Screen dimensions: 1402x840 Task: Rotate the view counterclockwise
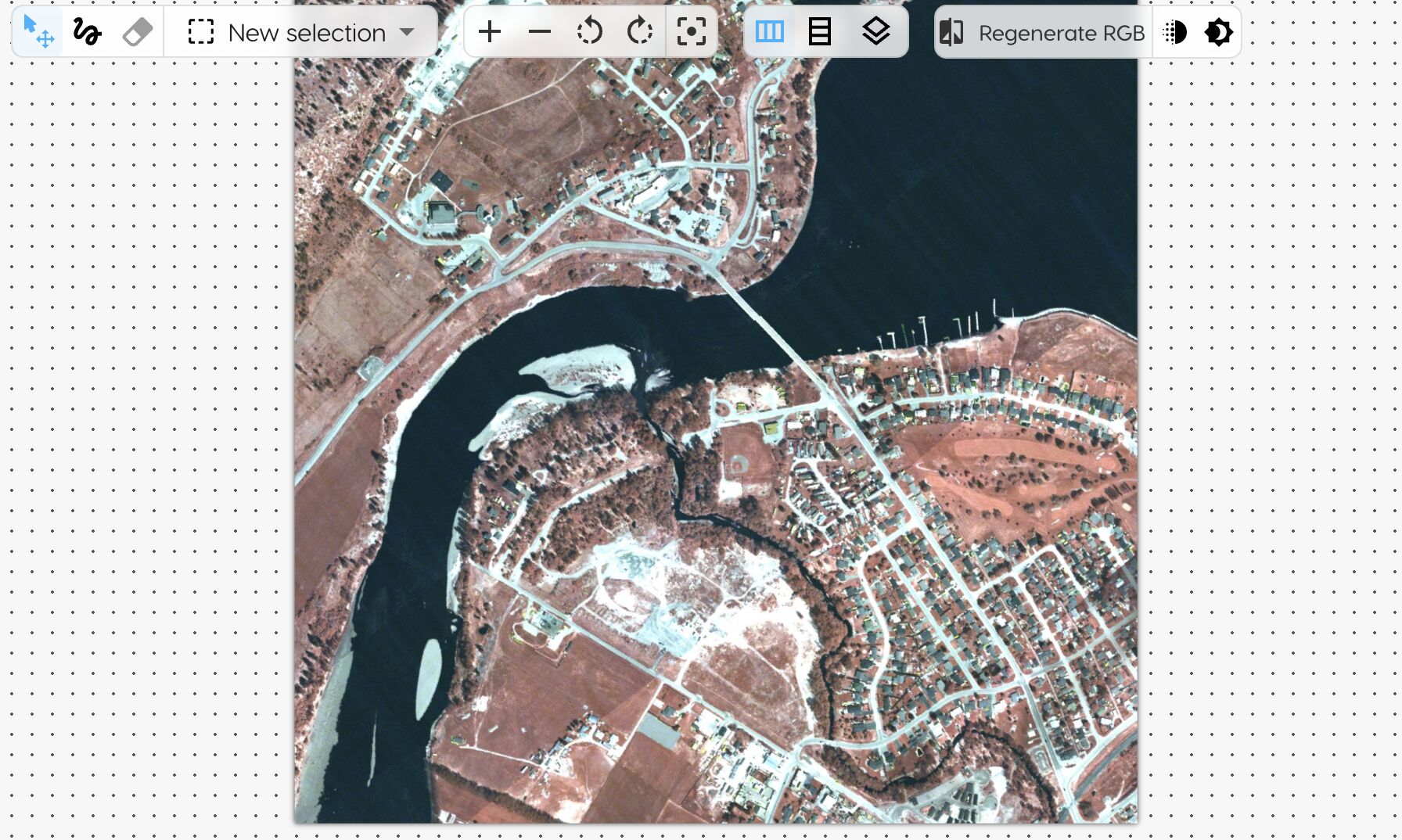(590, 32)
